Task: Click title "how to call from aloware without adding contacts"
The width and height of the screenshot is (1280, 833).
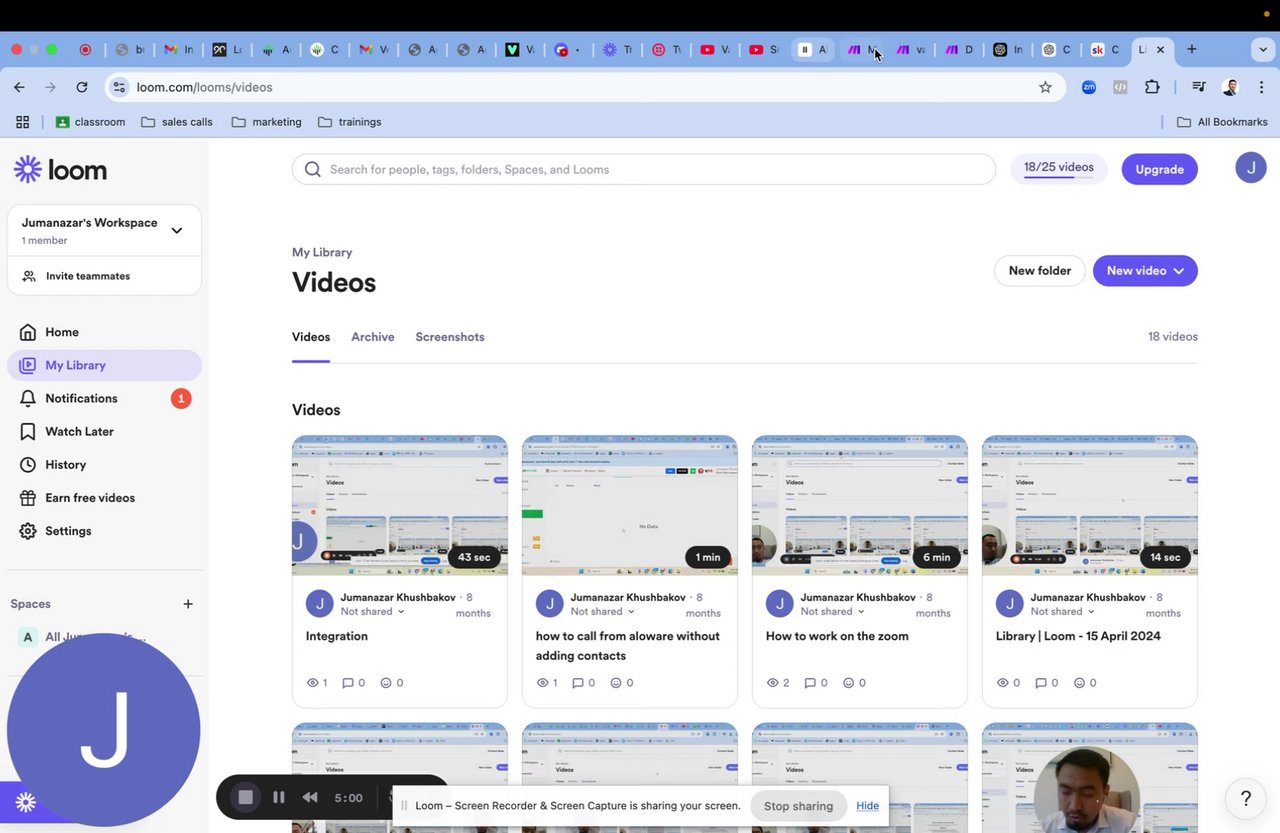Action: point(628,646)
